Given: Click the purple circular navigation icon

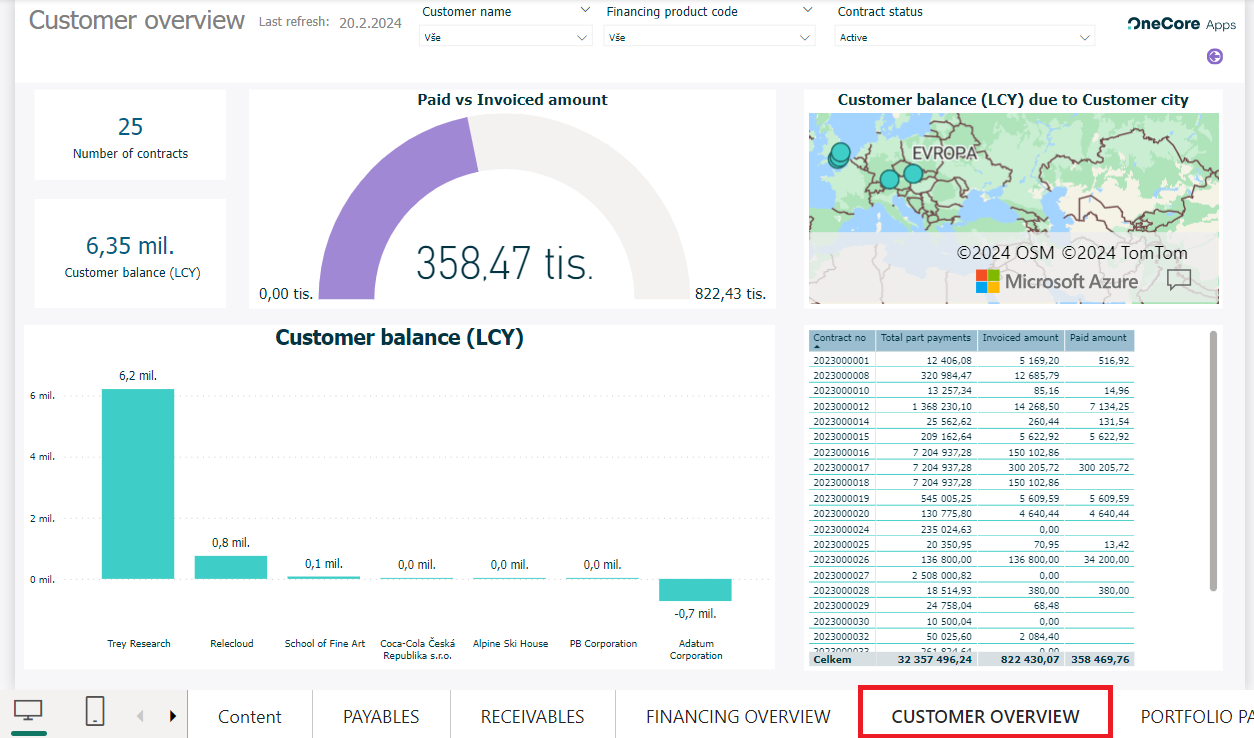Looking at the screenshot, I should pos(1214,57).
